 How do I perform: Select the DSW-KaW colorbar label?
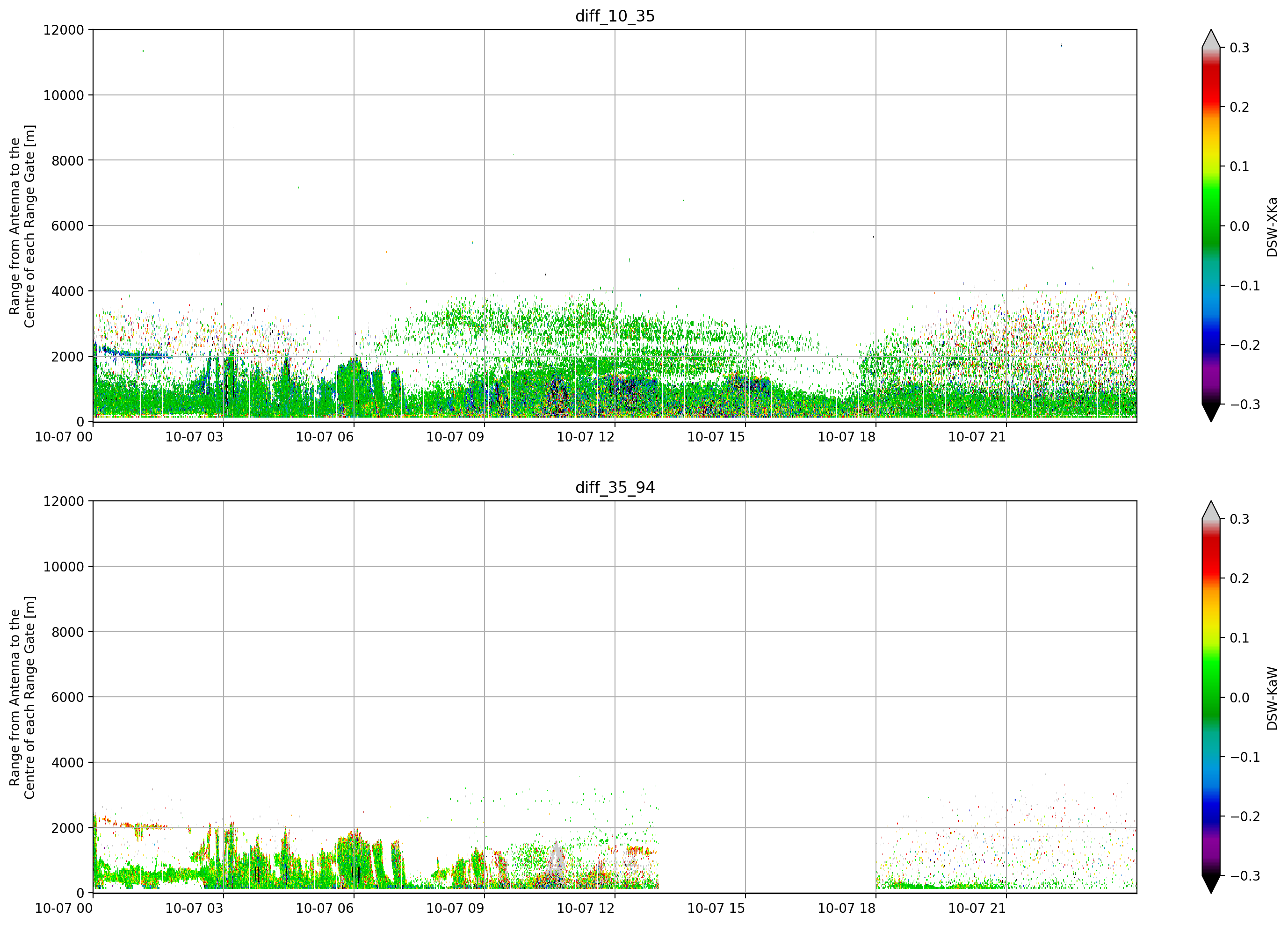[1272, 698]
